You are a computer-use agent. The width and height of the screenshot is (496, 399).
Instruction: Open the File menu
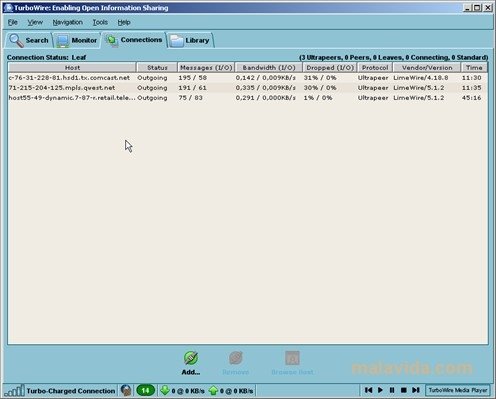(13, 22)
